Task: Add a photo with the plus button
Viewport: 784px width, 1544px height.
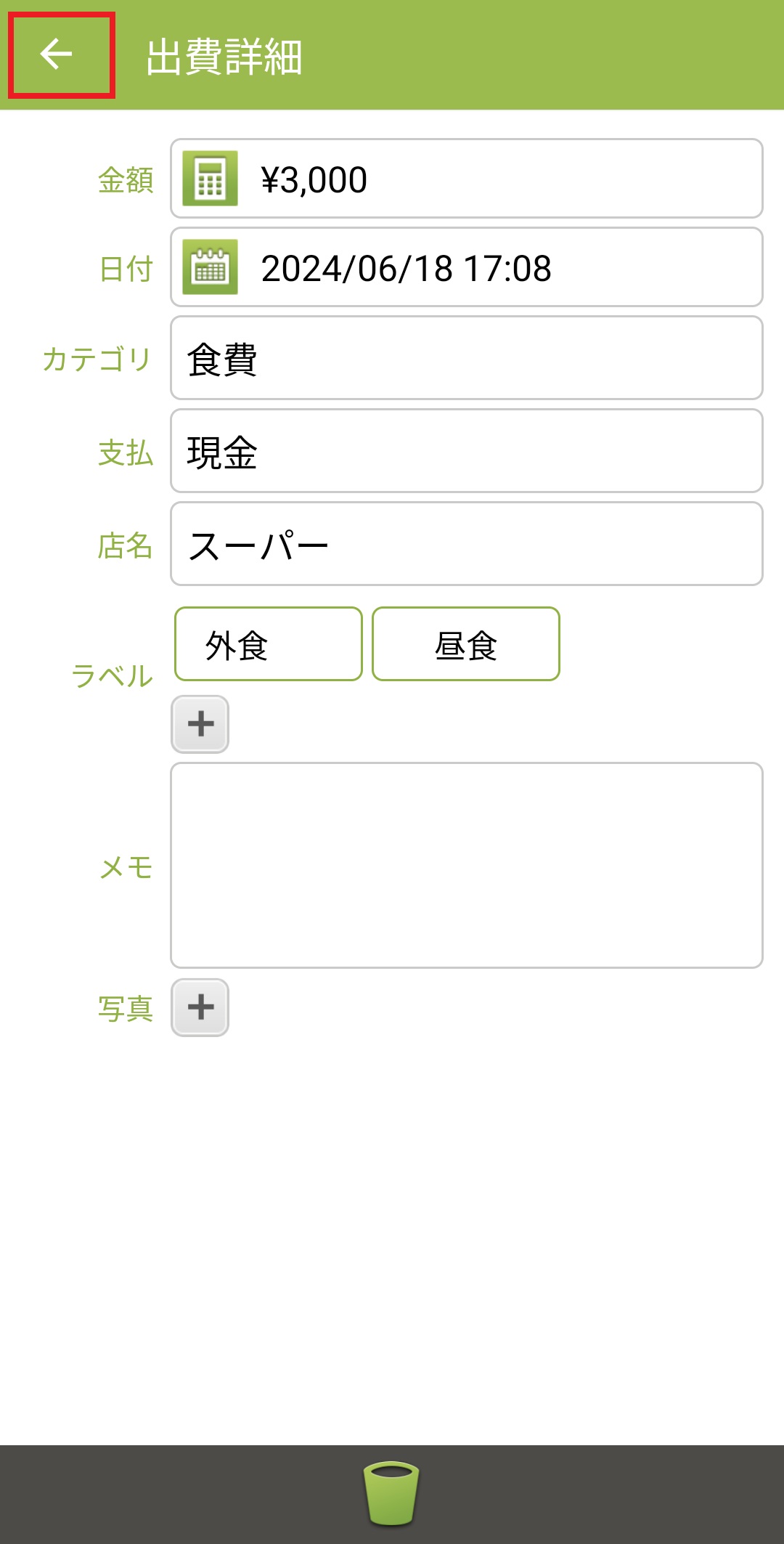Action: pyautogui.click(x=200, y=1007)
